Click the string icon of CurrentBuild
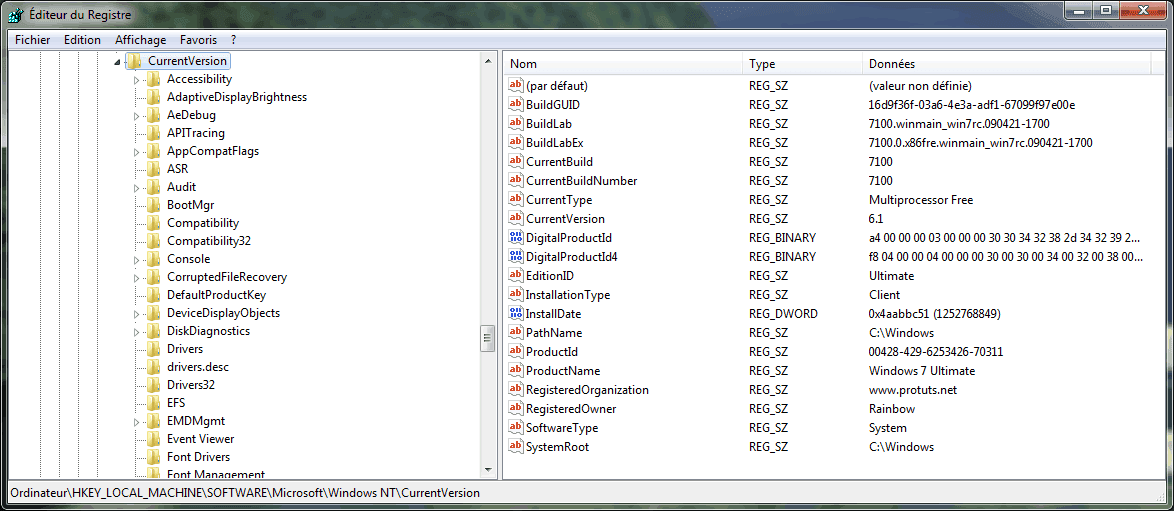The height and width of the screenshot is (511, 1174). (x=516, y=161)
